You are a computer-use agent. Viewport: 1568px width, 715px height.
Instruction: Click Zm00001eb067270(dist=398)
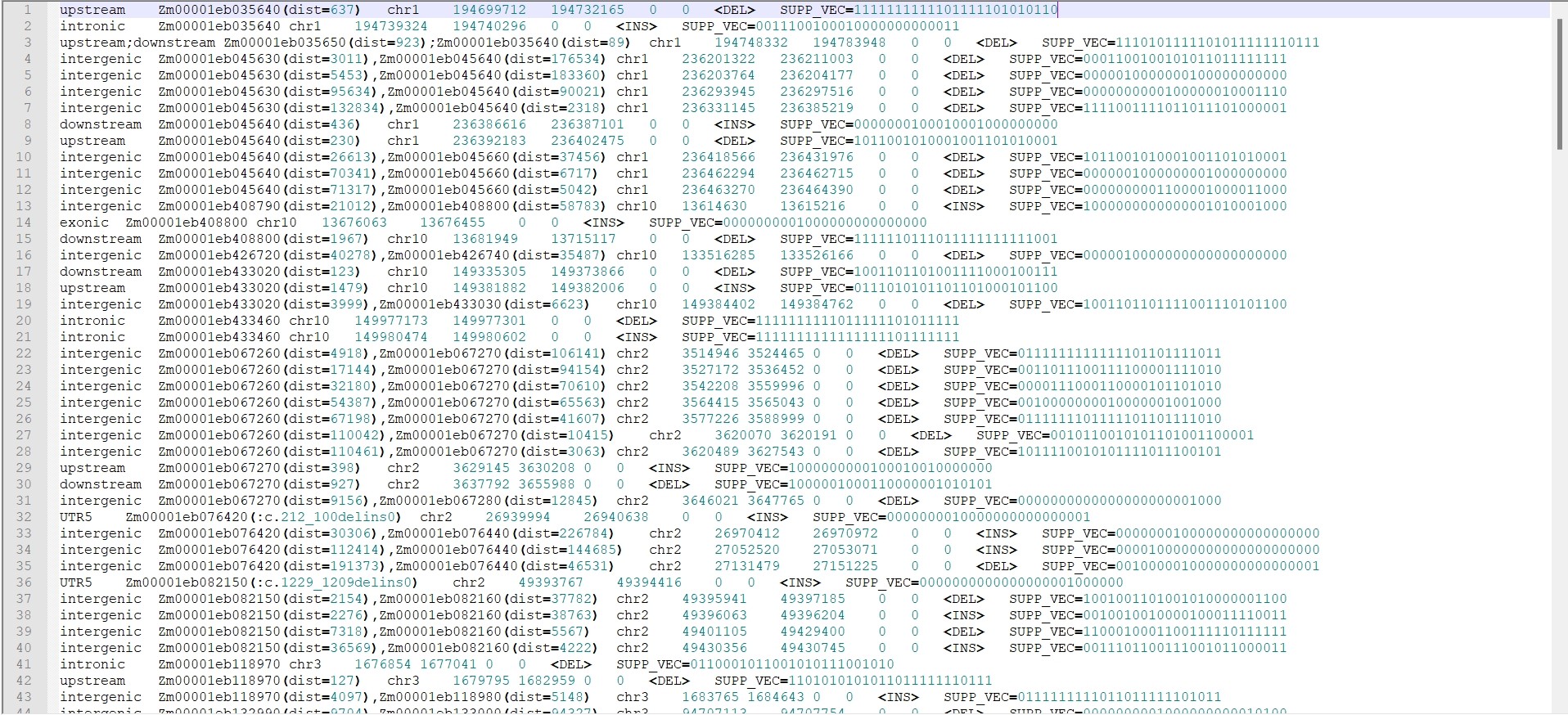[x=260, y=468]
